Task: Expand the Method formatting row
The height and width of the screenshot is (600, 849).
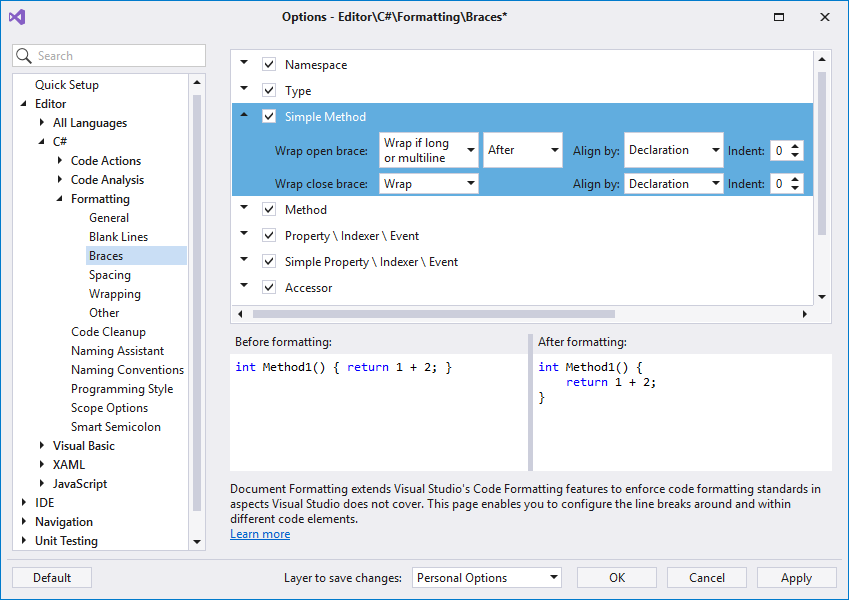Action: 243,209
